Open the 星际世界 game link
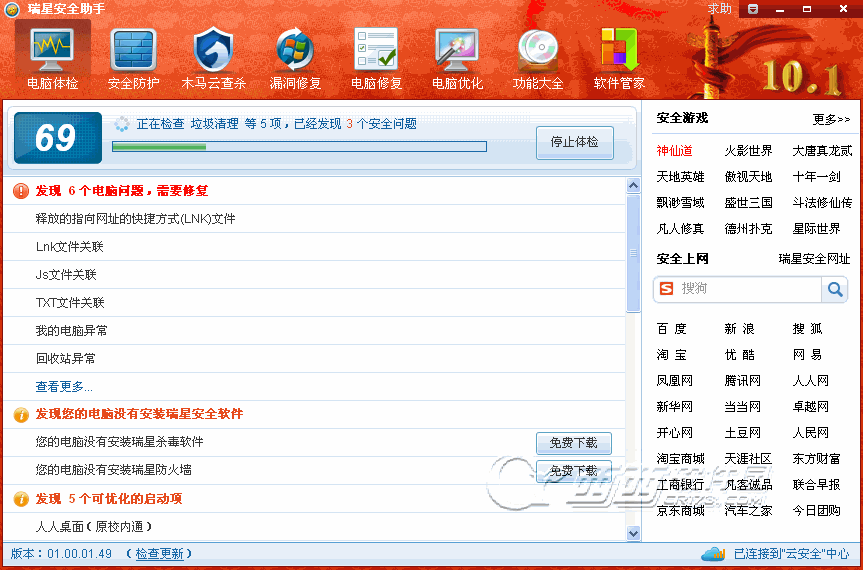 (x=816, y=228)
